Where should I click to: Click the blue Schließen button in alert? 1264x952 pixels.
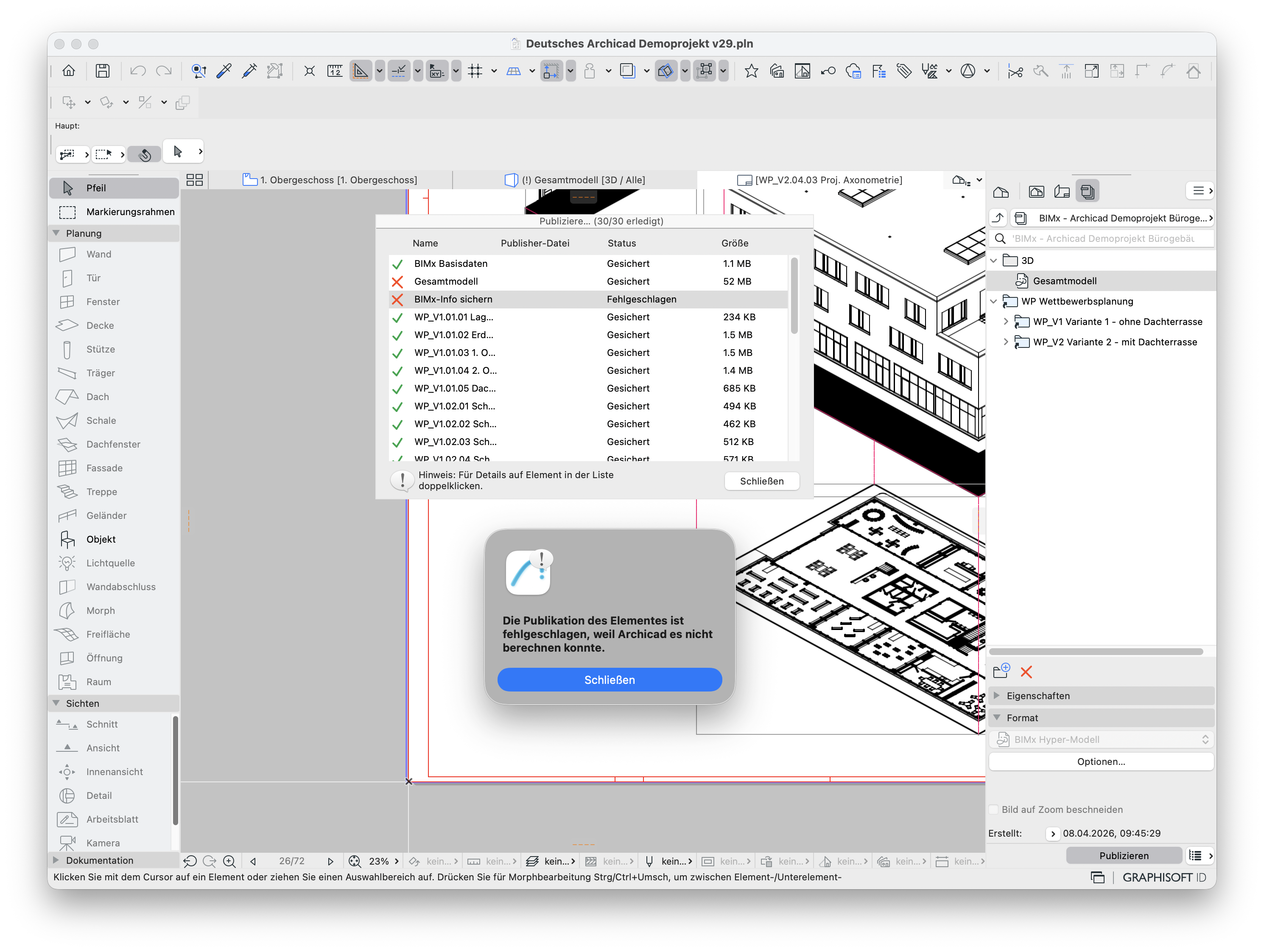[610, 680]
